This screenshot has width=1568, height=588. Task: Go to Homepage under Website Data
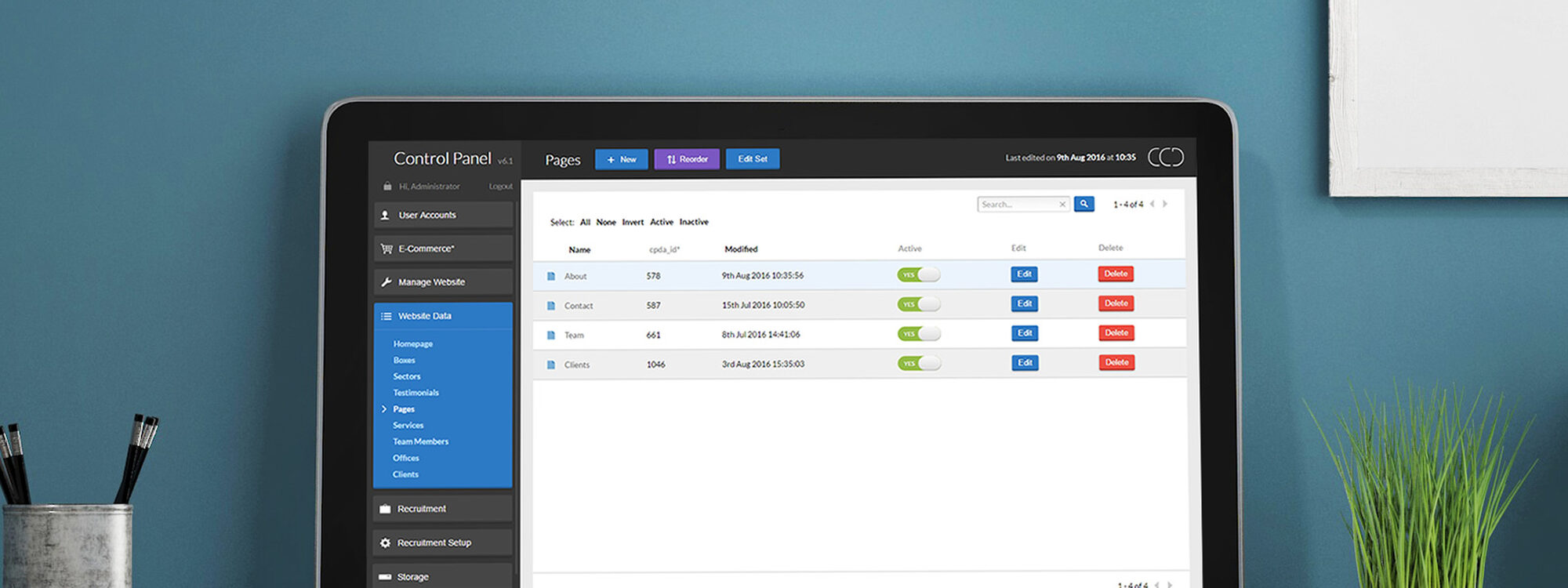point(413,344)
